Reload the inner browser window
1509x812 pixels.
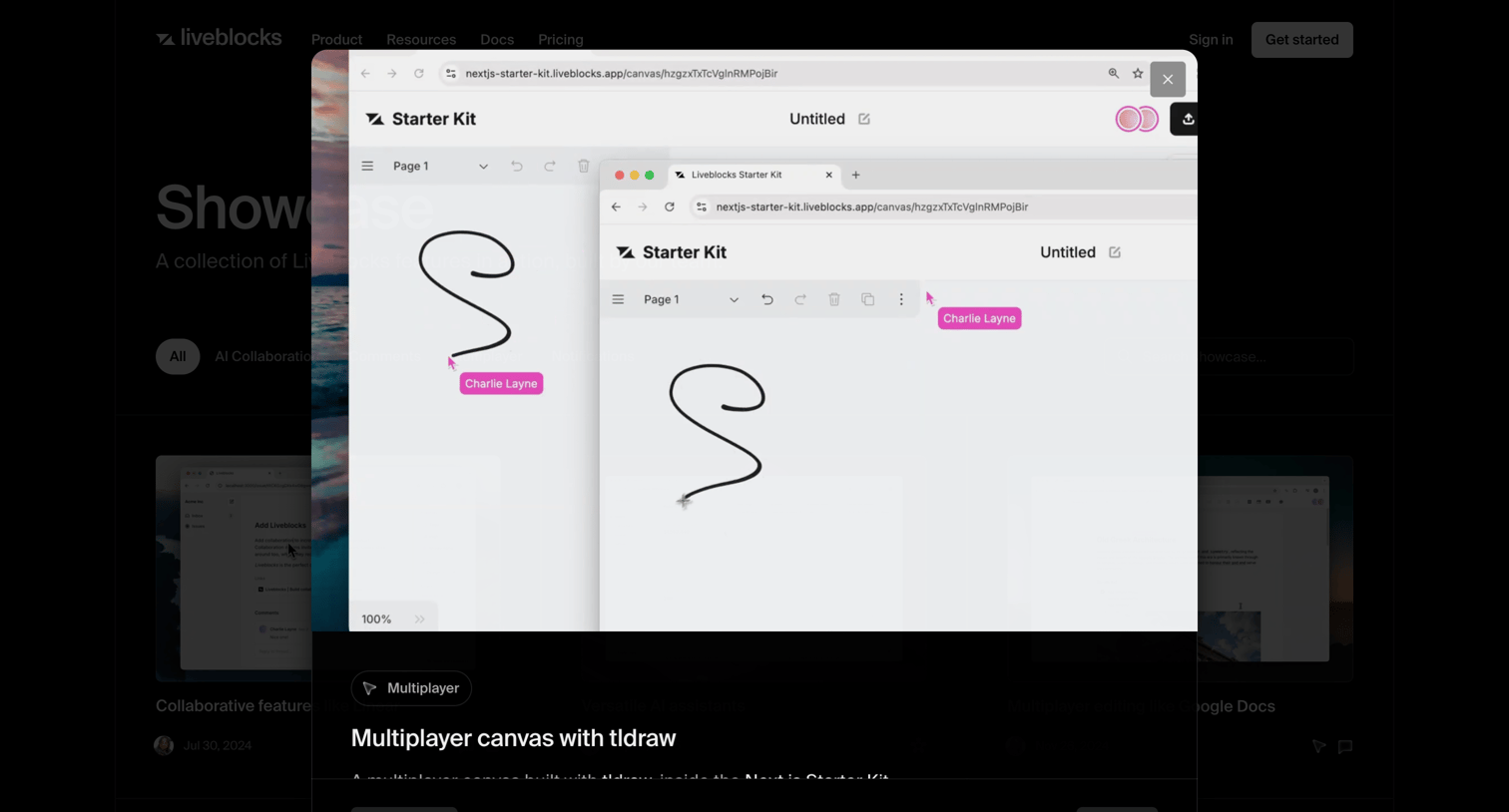tap(670, 206)
